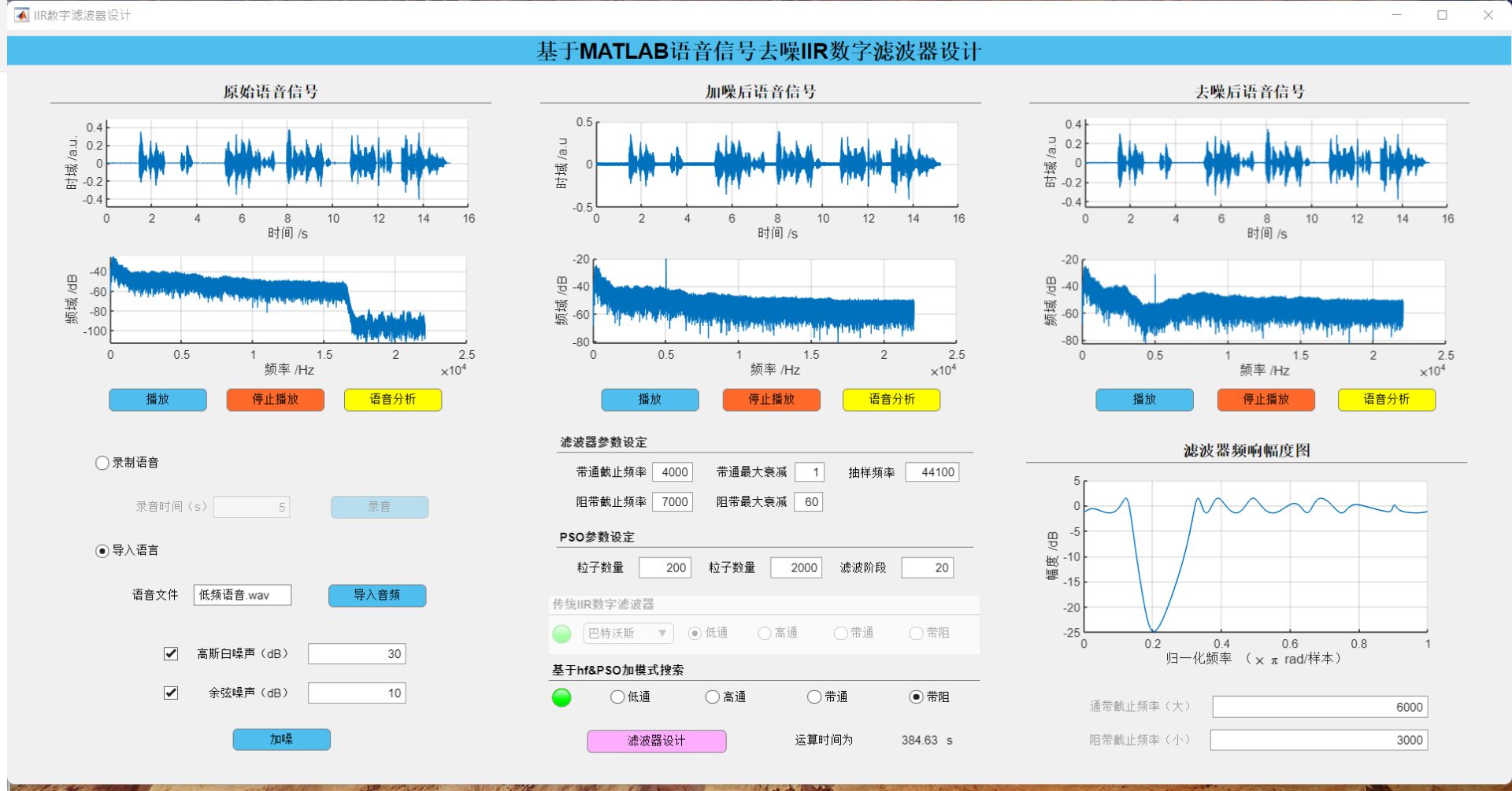Play the 加噪后语音信号 audio
This screenshot has height=791, width=1512.
(650, 400)
